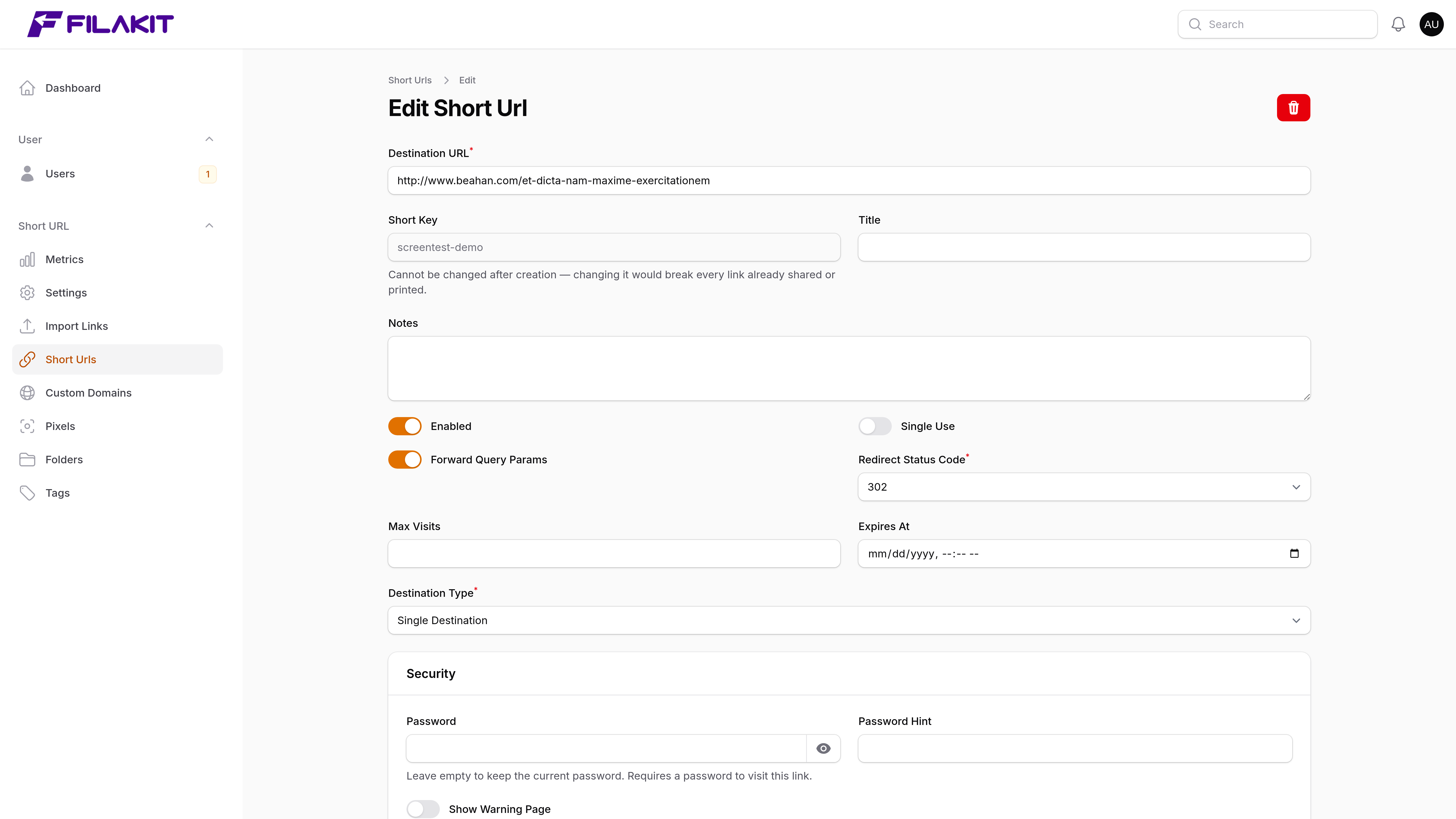Open Custom Domains in the sidebar
Viewport: 1456px width, 819px height.
click(x=118, y=393)
